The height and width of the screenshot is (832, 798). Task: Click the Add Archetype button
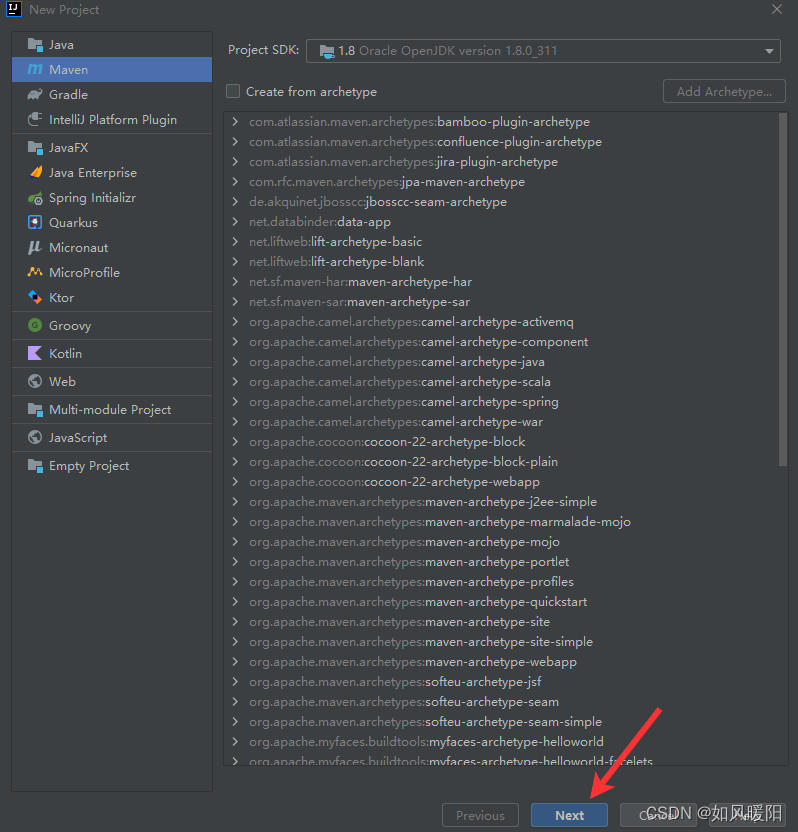pos(724,91)
